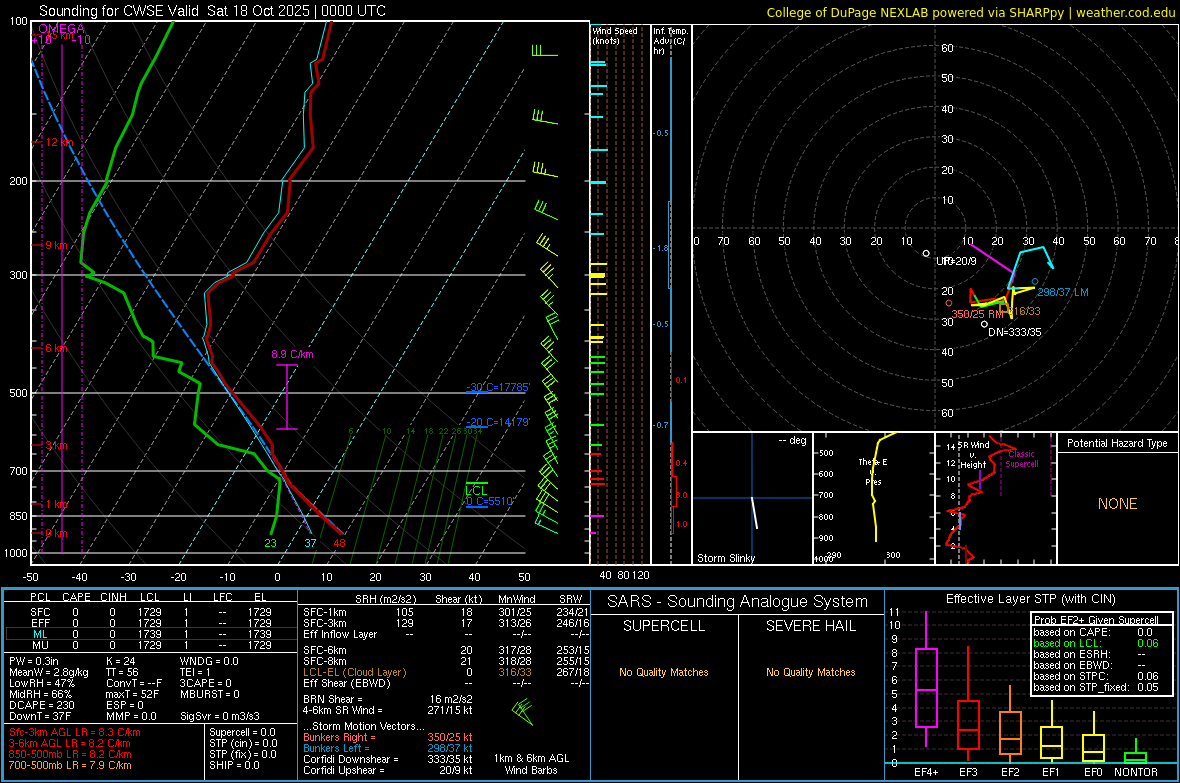
Task: Click the surface dewpoint value 23
Action: pyautogui.click(x=270, y=543)
